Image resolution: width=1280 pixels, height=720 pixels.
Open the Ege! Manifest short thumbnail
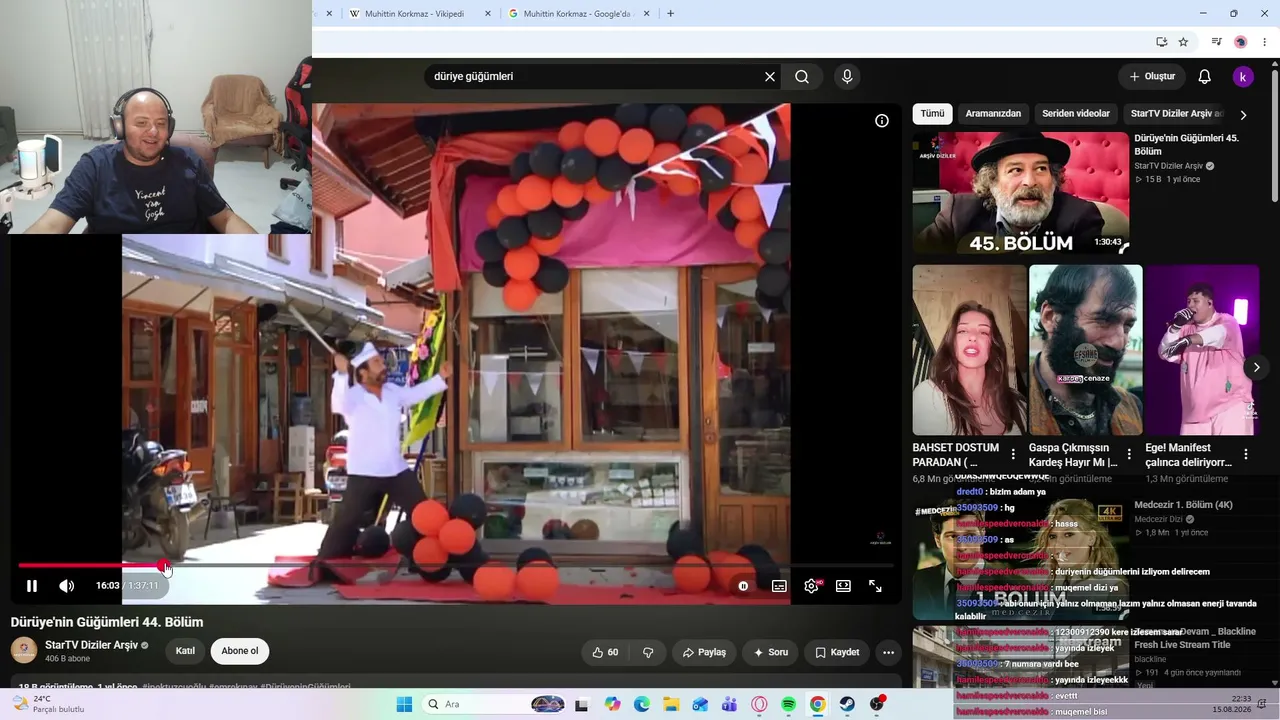click(x=1202, y=350)
